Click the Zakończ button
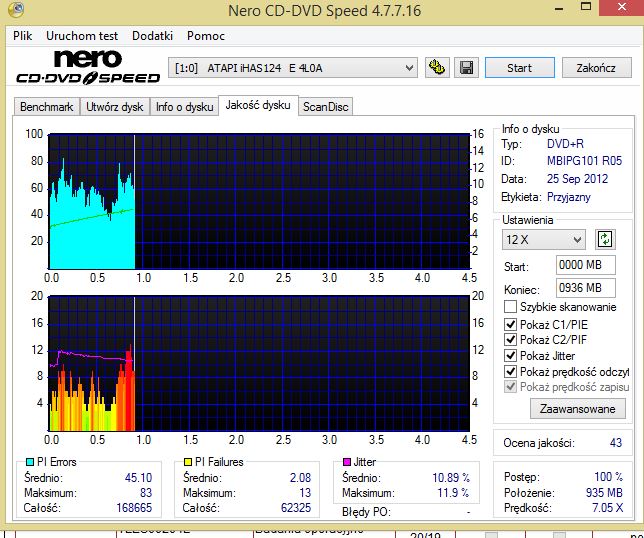Viewport: 644px width, 538px height. tap(596, 68)
